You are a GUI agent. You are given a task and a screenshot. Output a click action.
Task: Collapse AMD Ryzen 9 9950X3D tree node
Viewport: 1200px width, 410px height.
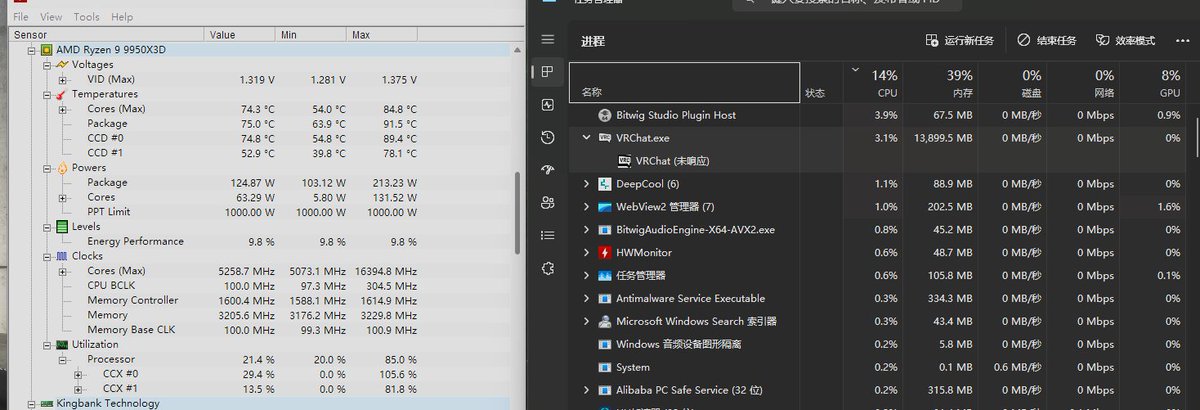click(x=31, y=49)
